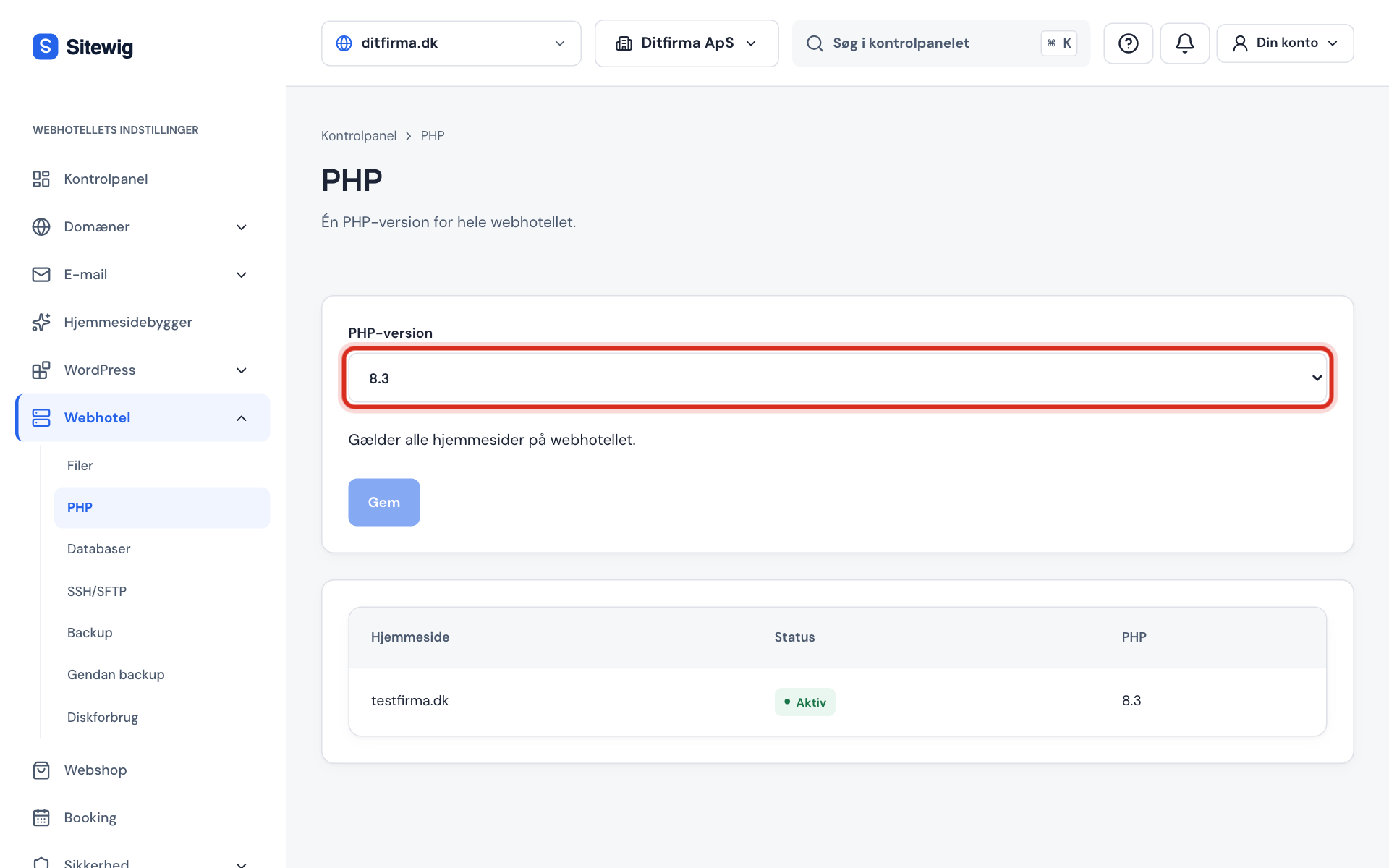1389x868 pixels.
Task: Open the help question mark icon
Action: pos(1128,43)
